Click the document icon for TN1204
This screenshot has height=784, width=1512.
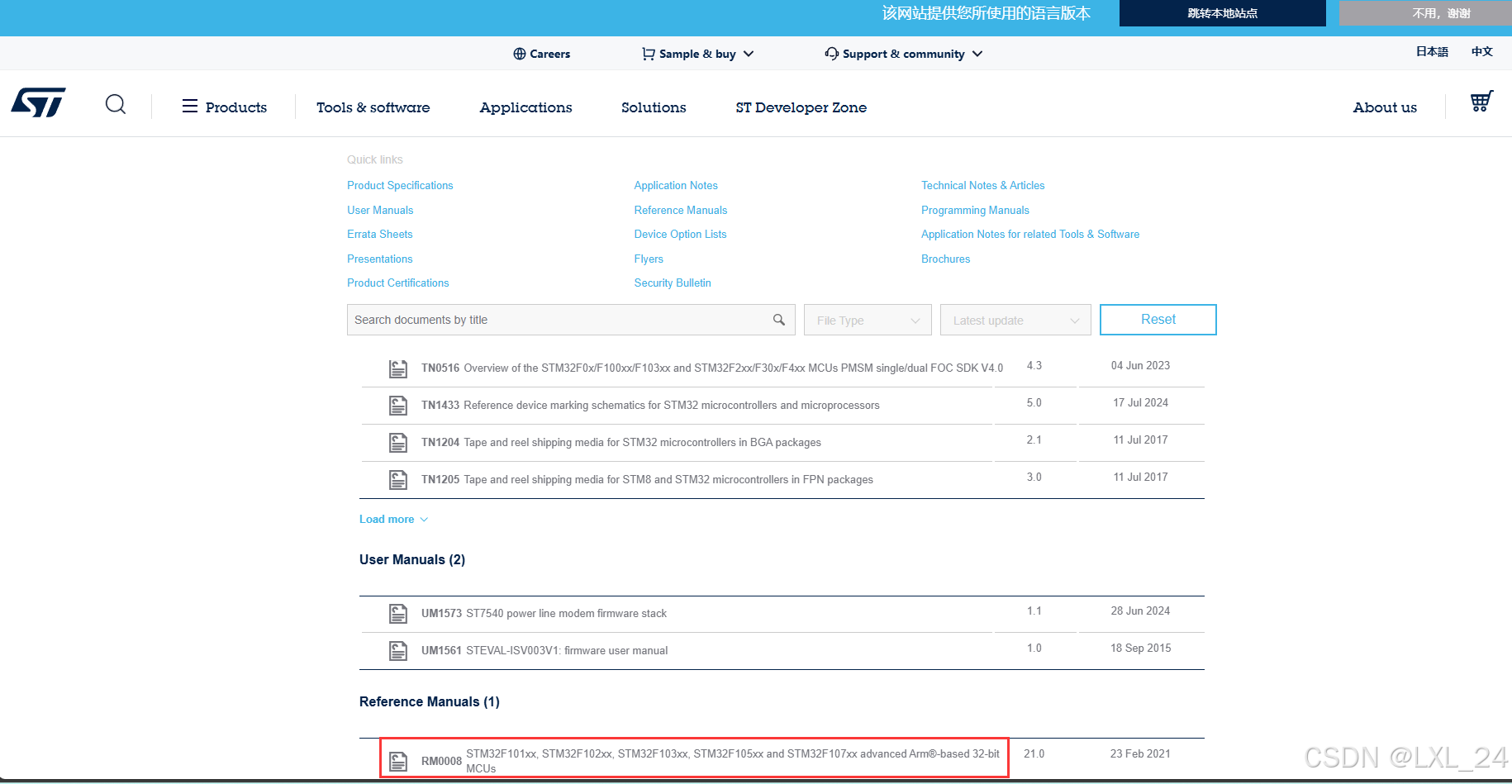click(398, 444)
